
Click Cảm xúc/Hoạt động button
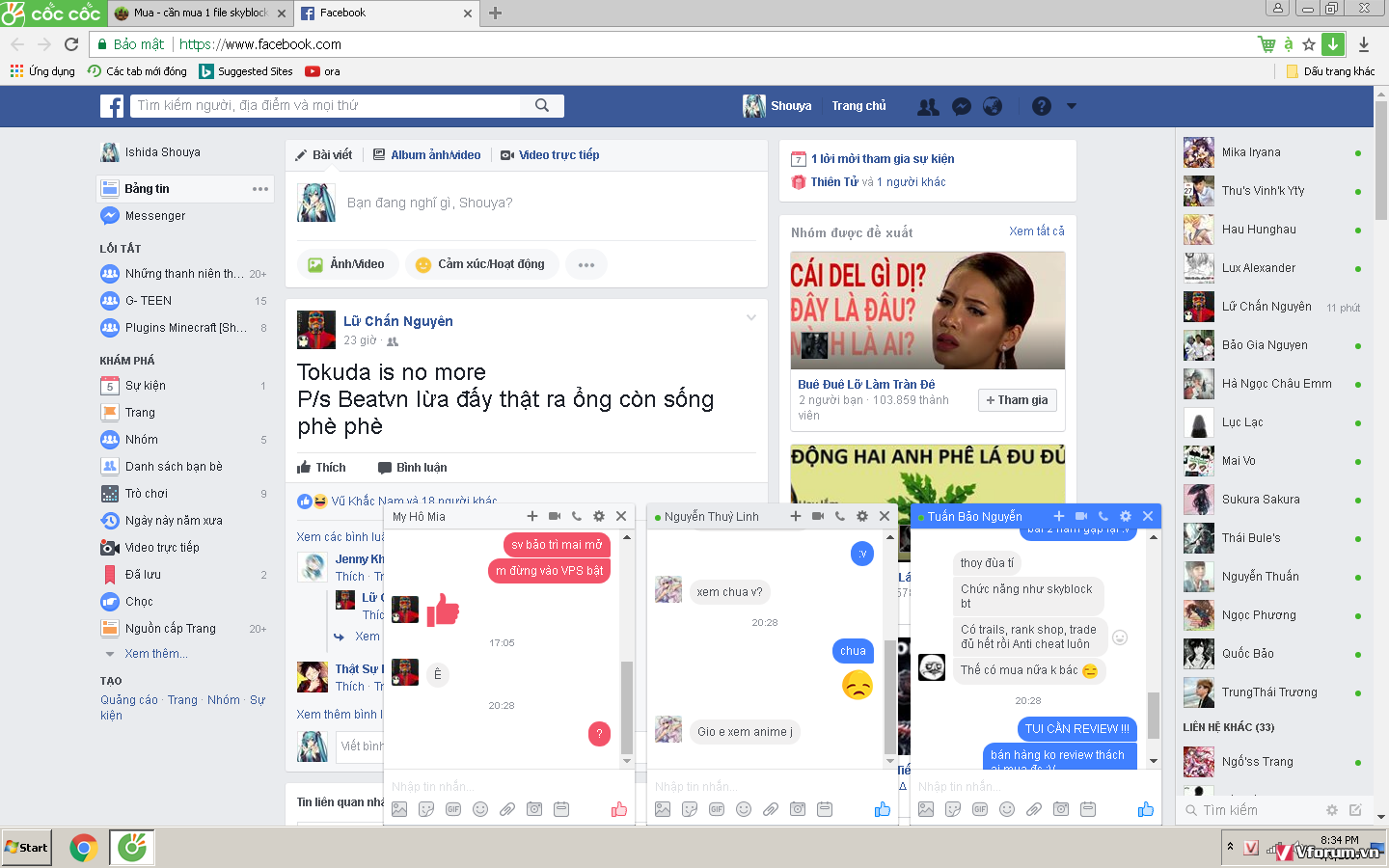pos(481,264)
